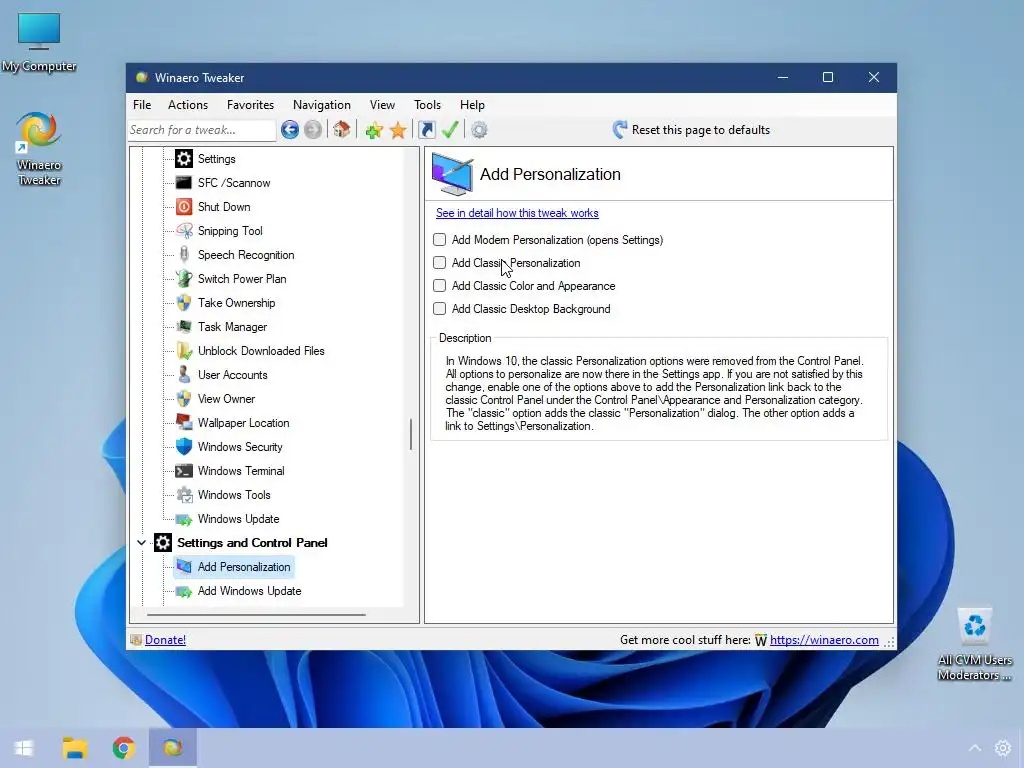The height and width of the screenshot is (768, 1024).
Task: Select the Shut Down icon in tree
Action: coord(184,207)
